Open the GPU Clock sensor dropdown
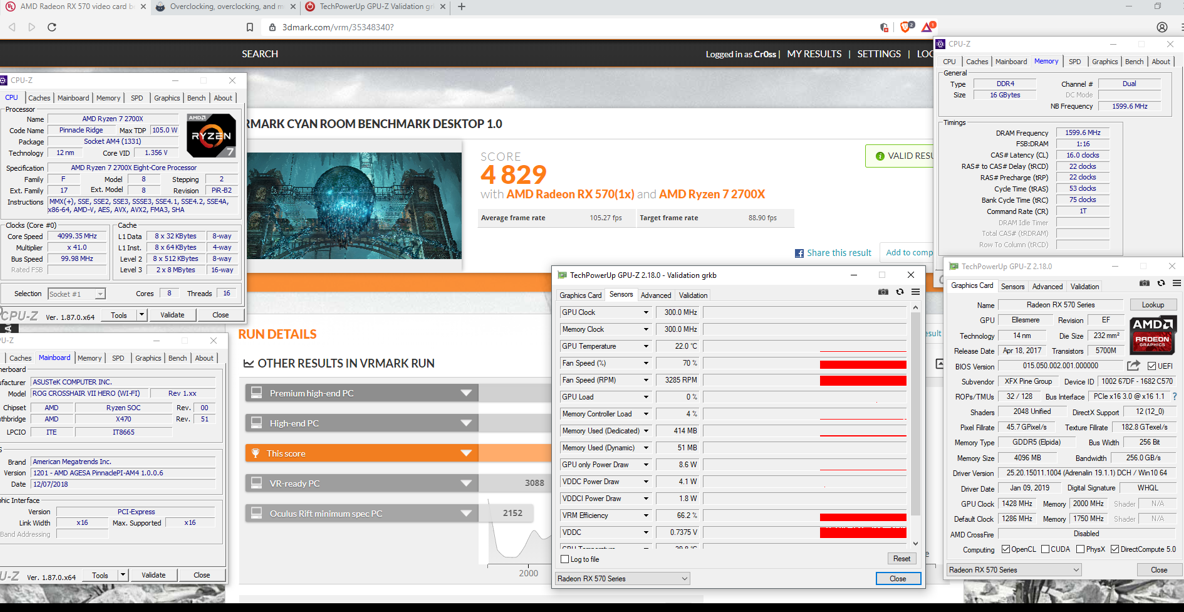Viewport: 1184px width, 612px height. [646, 312]
